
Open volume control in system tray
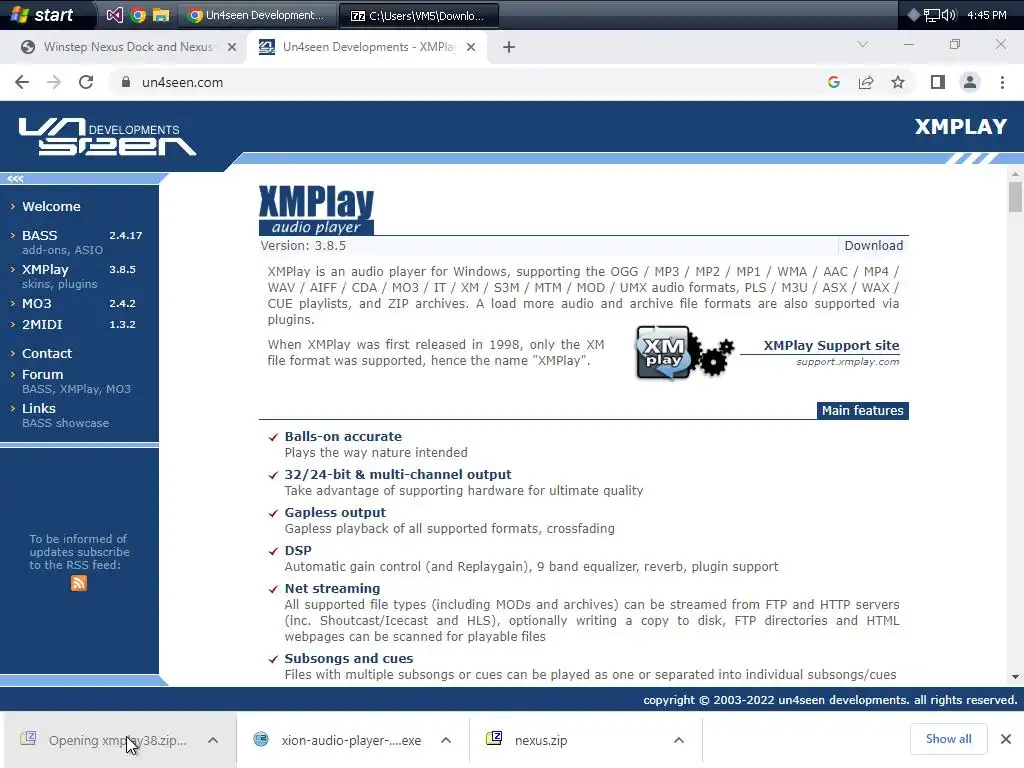coord(948,15)
